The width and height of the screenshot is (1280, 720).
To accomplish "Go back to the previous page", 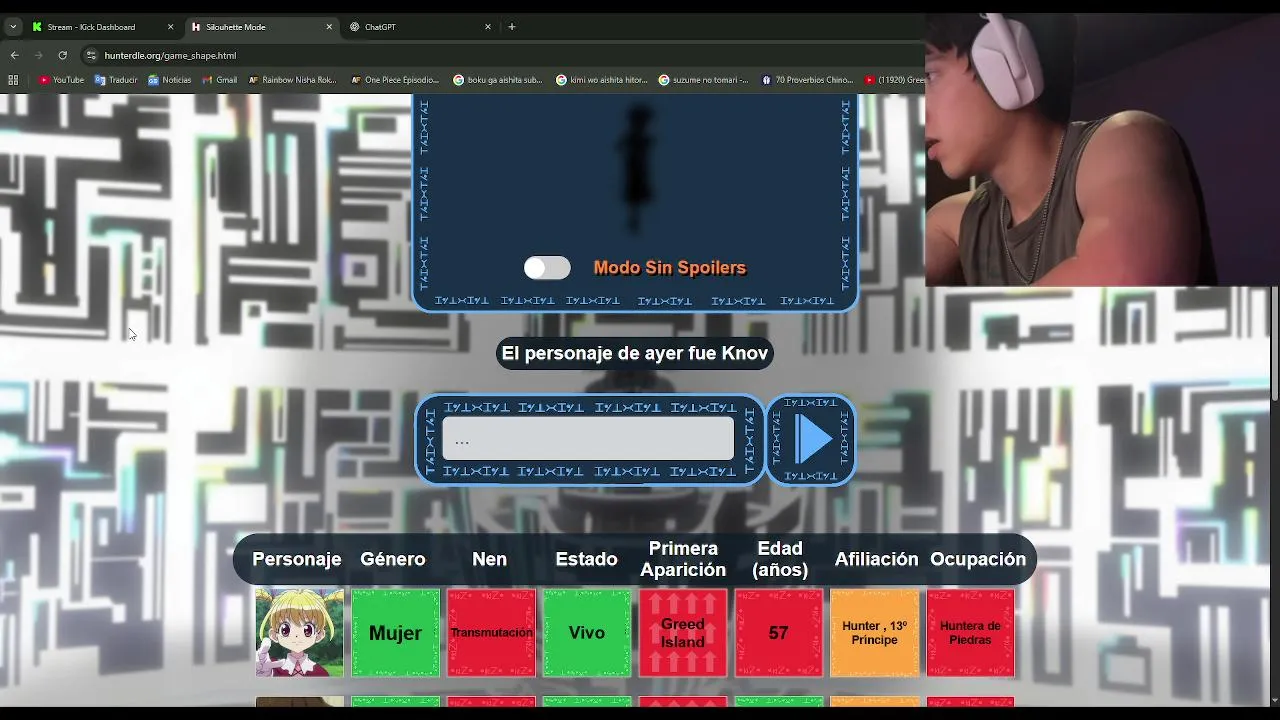I will [x=14, y=55].
